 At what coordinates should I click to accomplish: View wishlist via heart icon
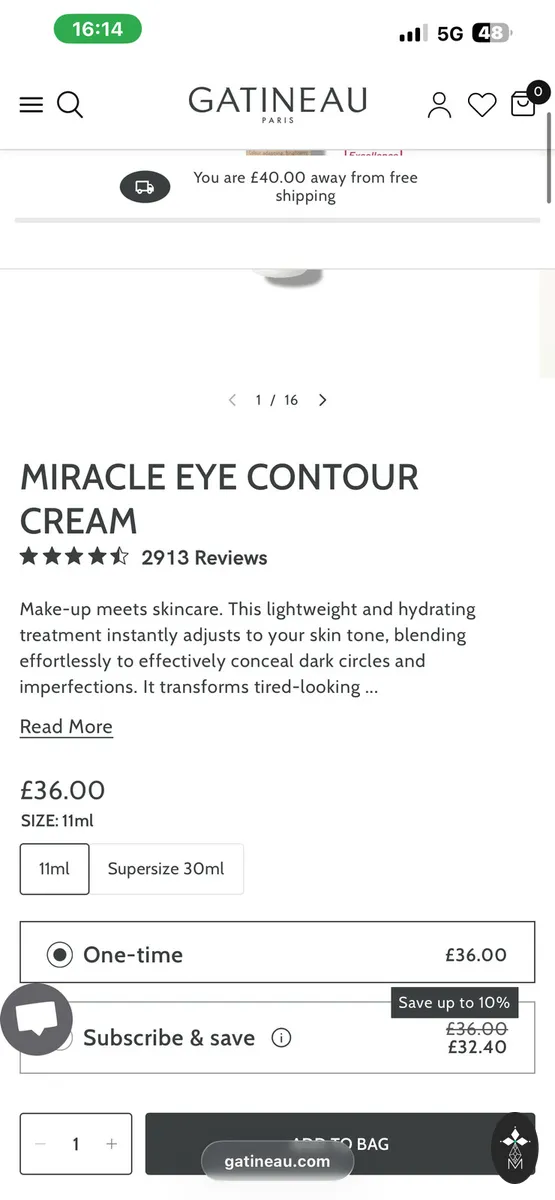482,104
